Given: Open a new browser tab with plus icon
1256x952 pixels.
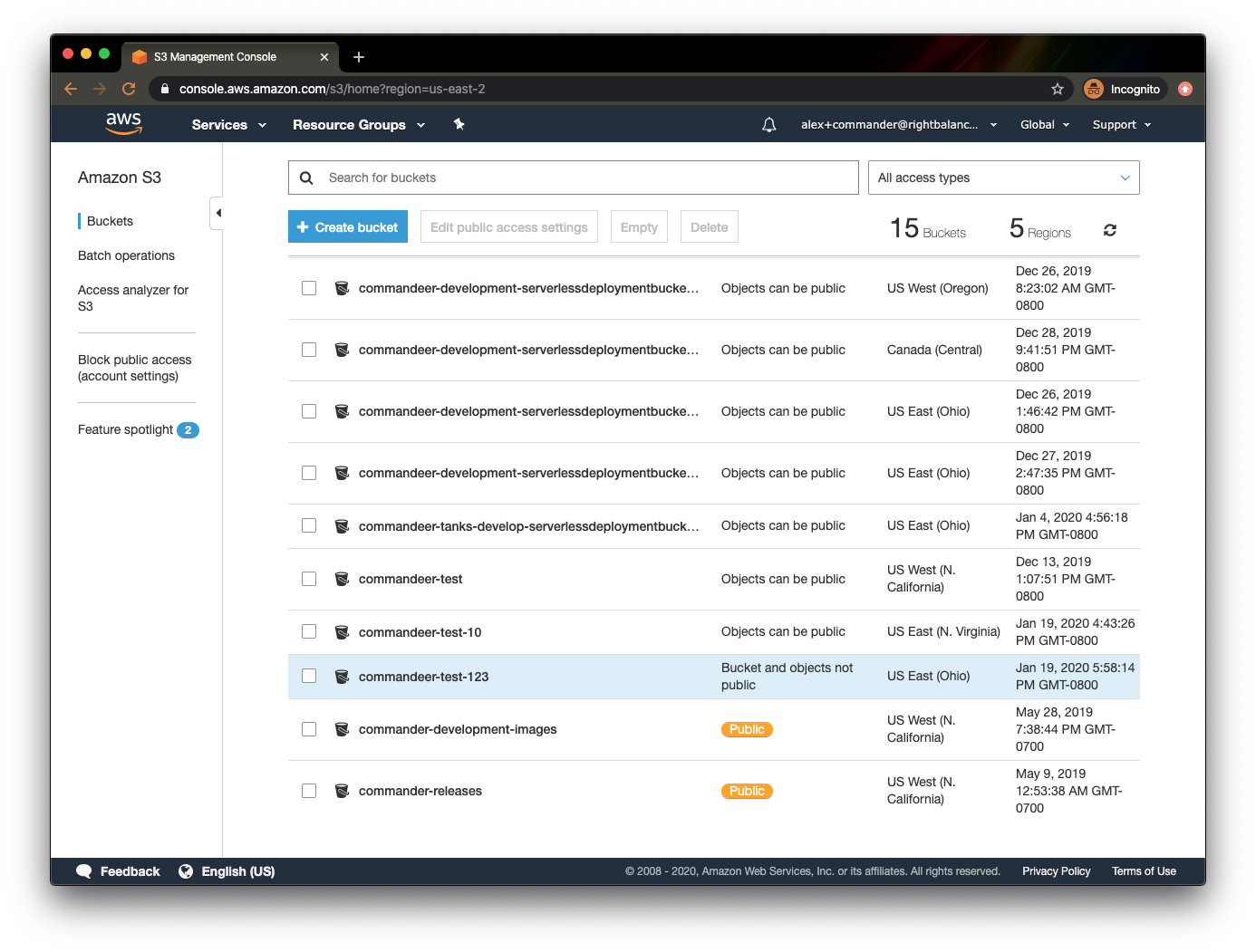Looking at the screenshot, I should (x=359, y=57).
